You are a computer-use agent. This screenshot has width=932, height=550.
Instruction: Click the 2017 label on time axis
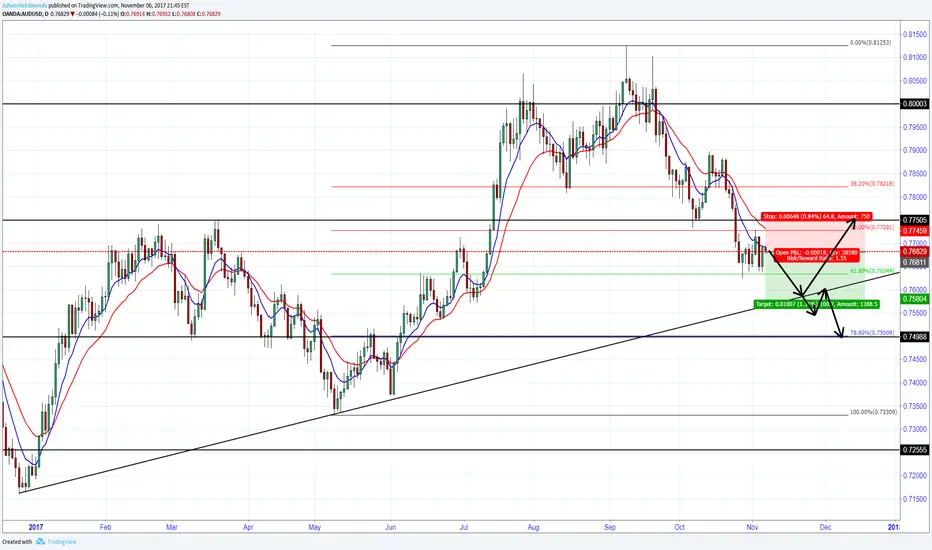[x=36, y=527]
